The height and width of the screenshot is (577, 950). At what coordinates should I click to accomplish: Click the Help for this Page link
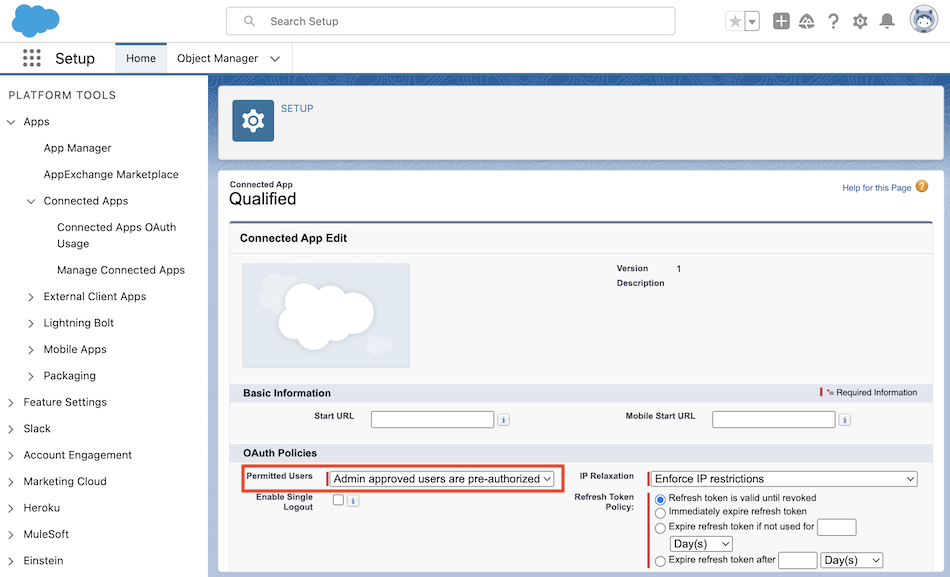[877, 188]
